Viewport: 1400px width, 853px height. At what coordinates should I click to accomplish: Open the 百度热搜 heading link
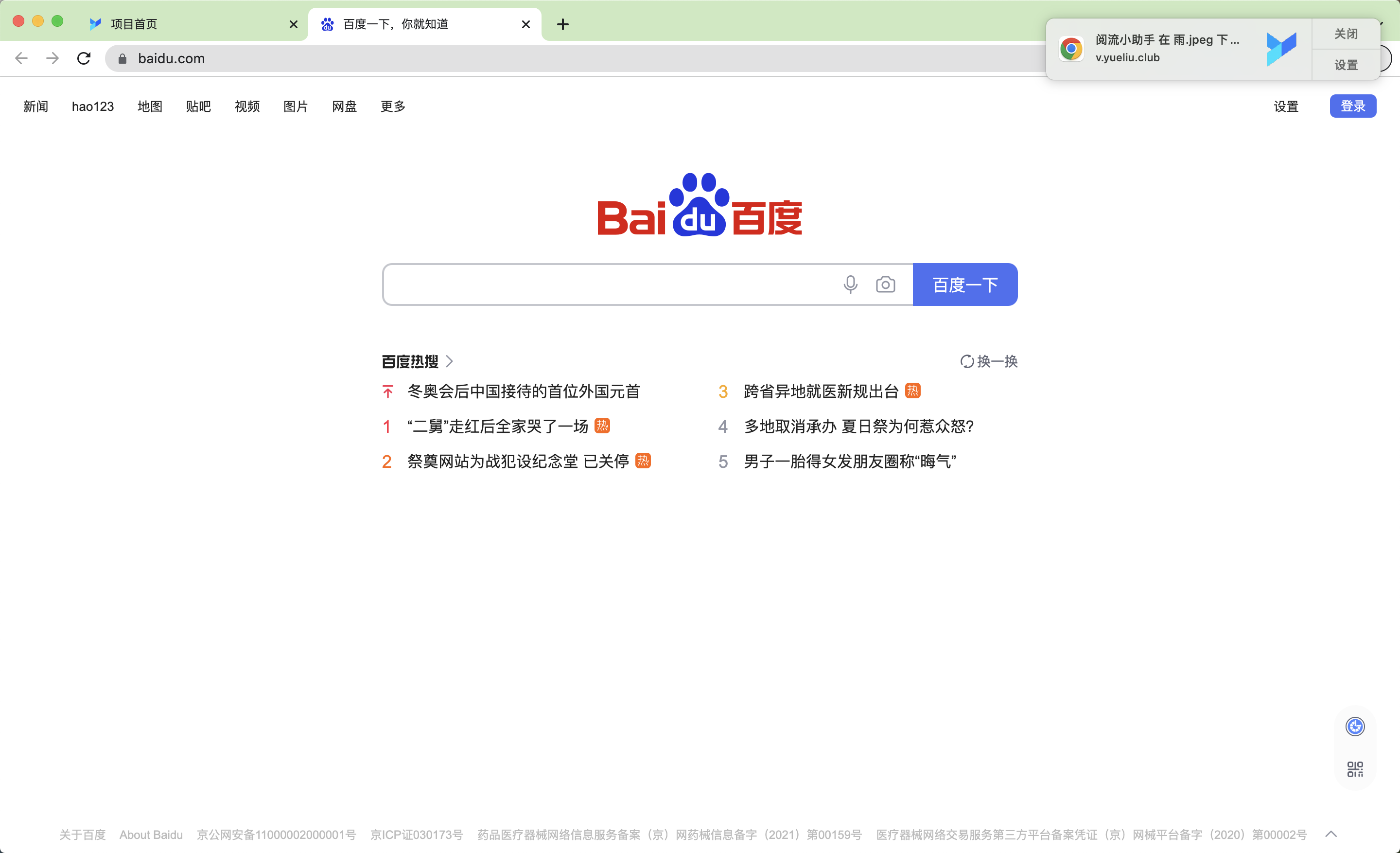pyautogui.click(x=410, y=361)
